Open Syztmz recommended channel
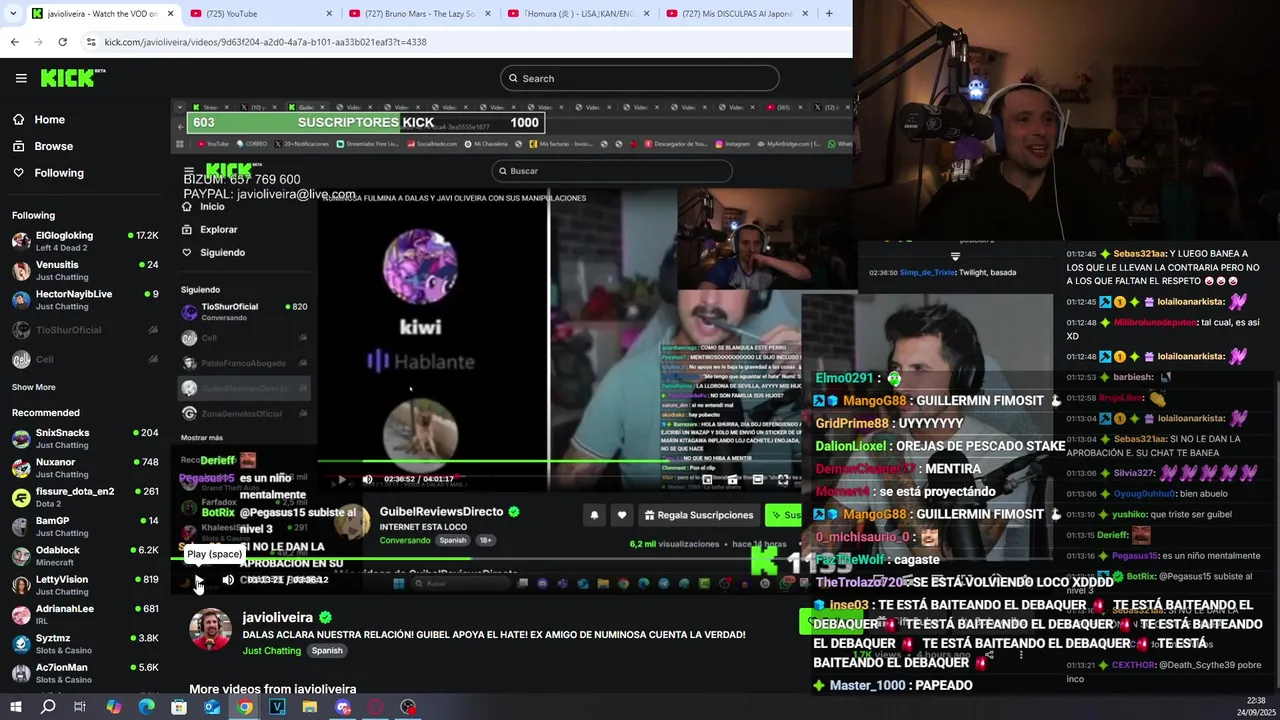Image resolution: width=1280 pixels, height=720 pixels. click(x=85, y=644)
